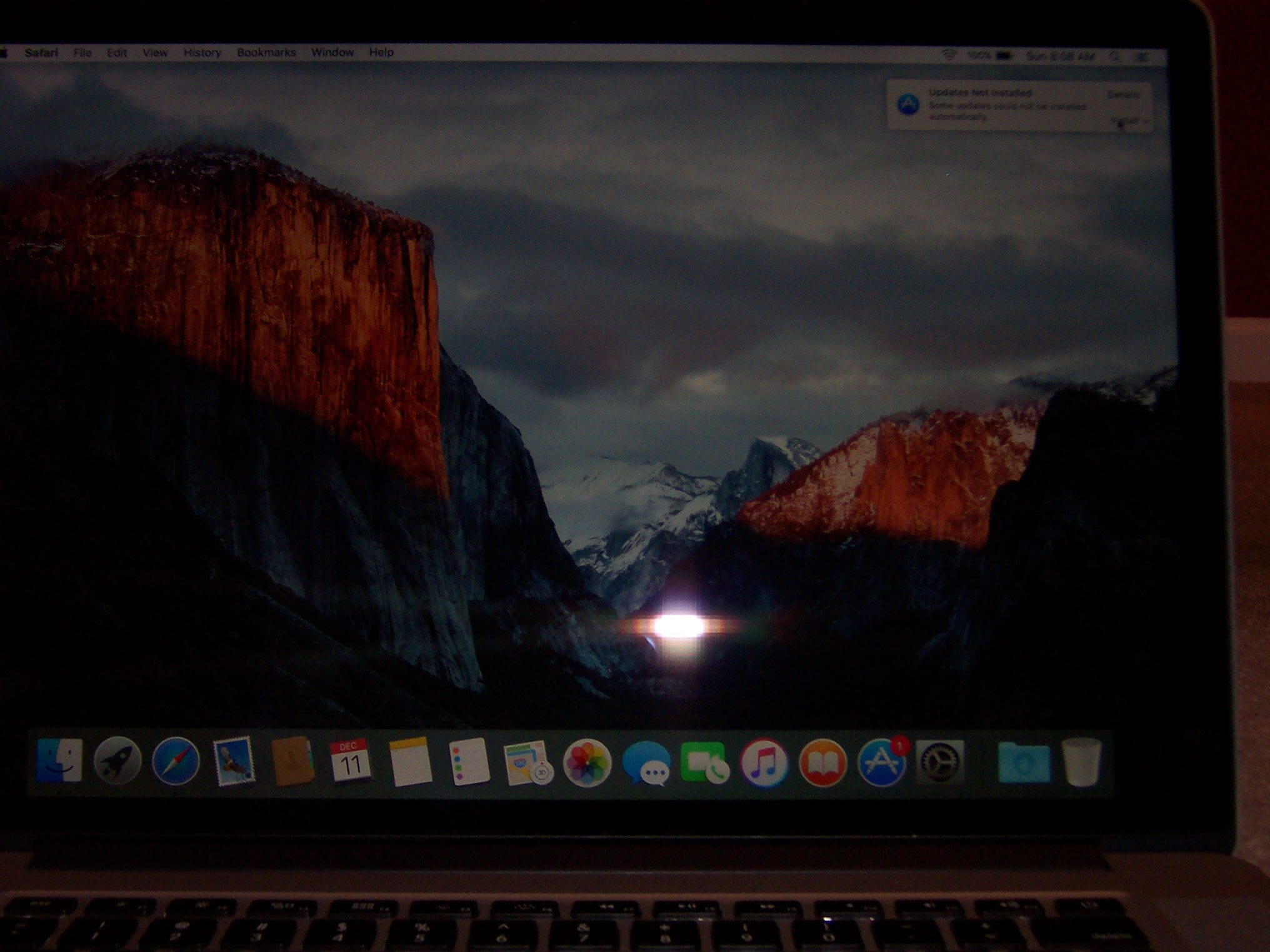Open Safari compass icon in Dock
The width and height of the screenshot is (1270, 952).
(176, 761)
